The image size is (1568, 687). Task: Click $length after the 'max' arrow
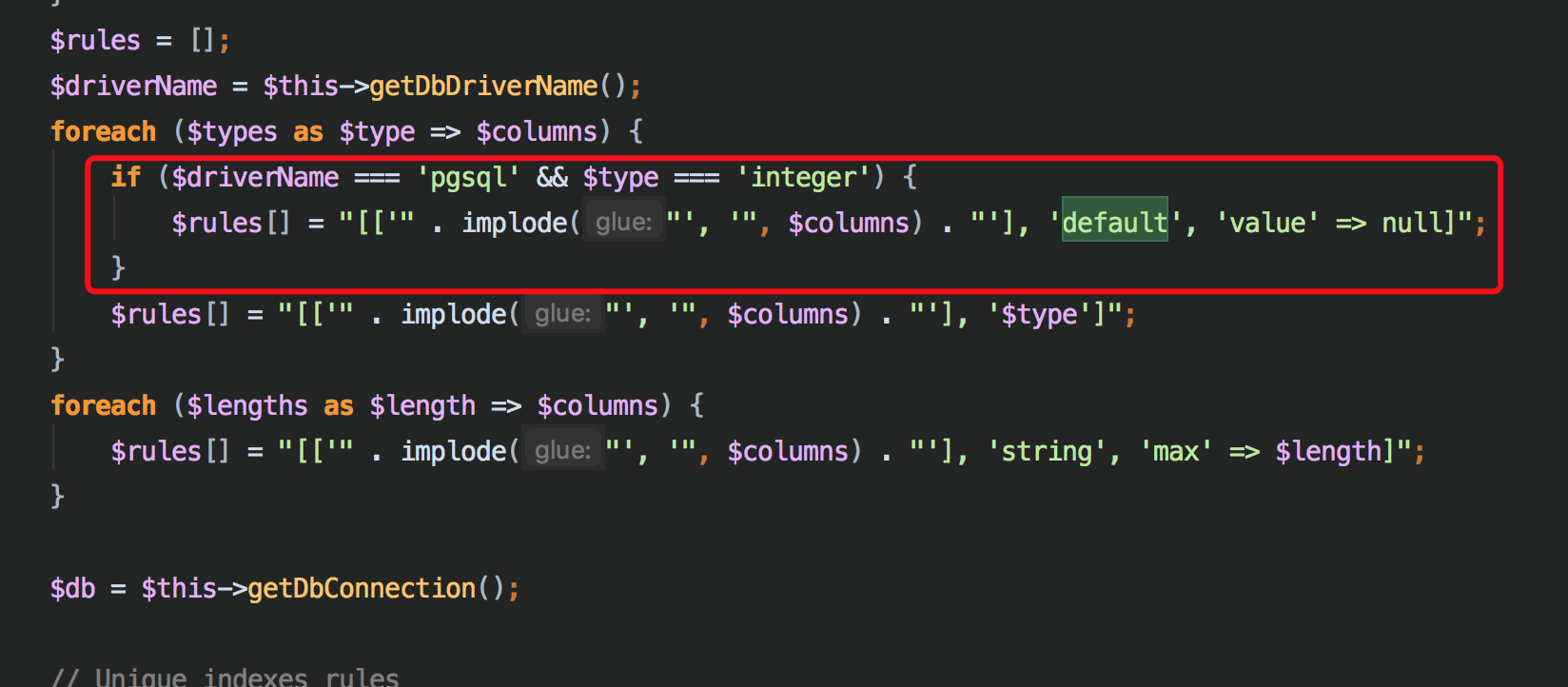(1328, 452)
